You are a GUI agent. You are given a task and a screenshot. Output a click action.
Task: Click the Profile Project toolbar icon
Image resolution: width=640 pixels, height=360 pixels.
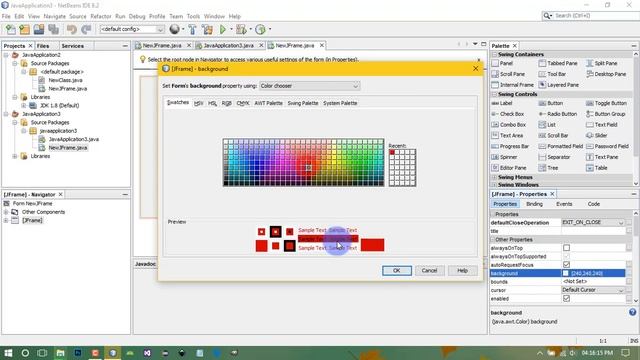[260, 29]
